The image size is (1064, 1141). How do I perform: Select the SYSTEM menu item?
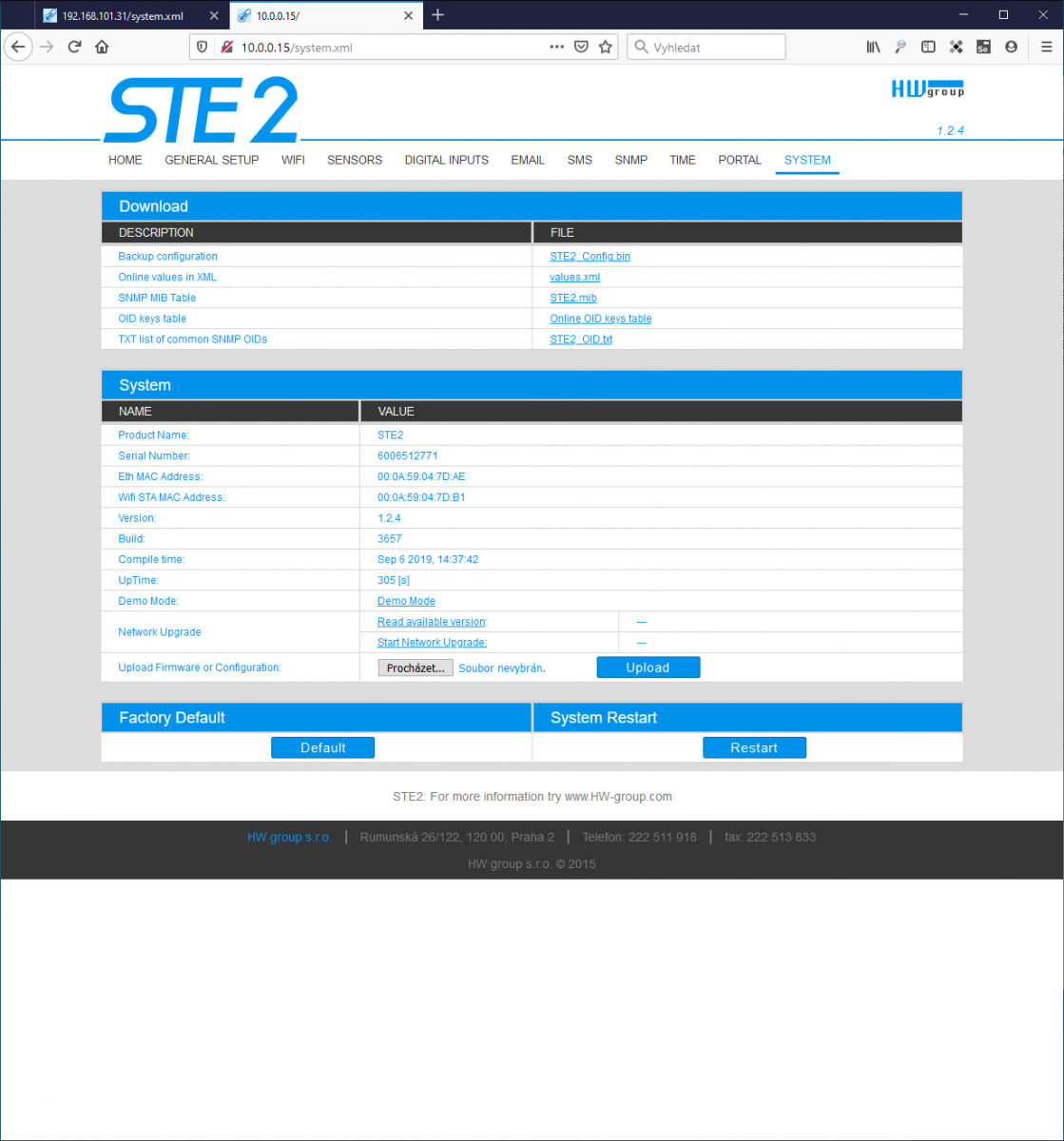coord(807,160)
